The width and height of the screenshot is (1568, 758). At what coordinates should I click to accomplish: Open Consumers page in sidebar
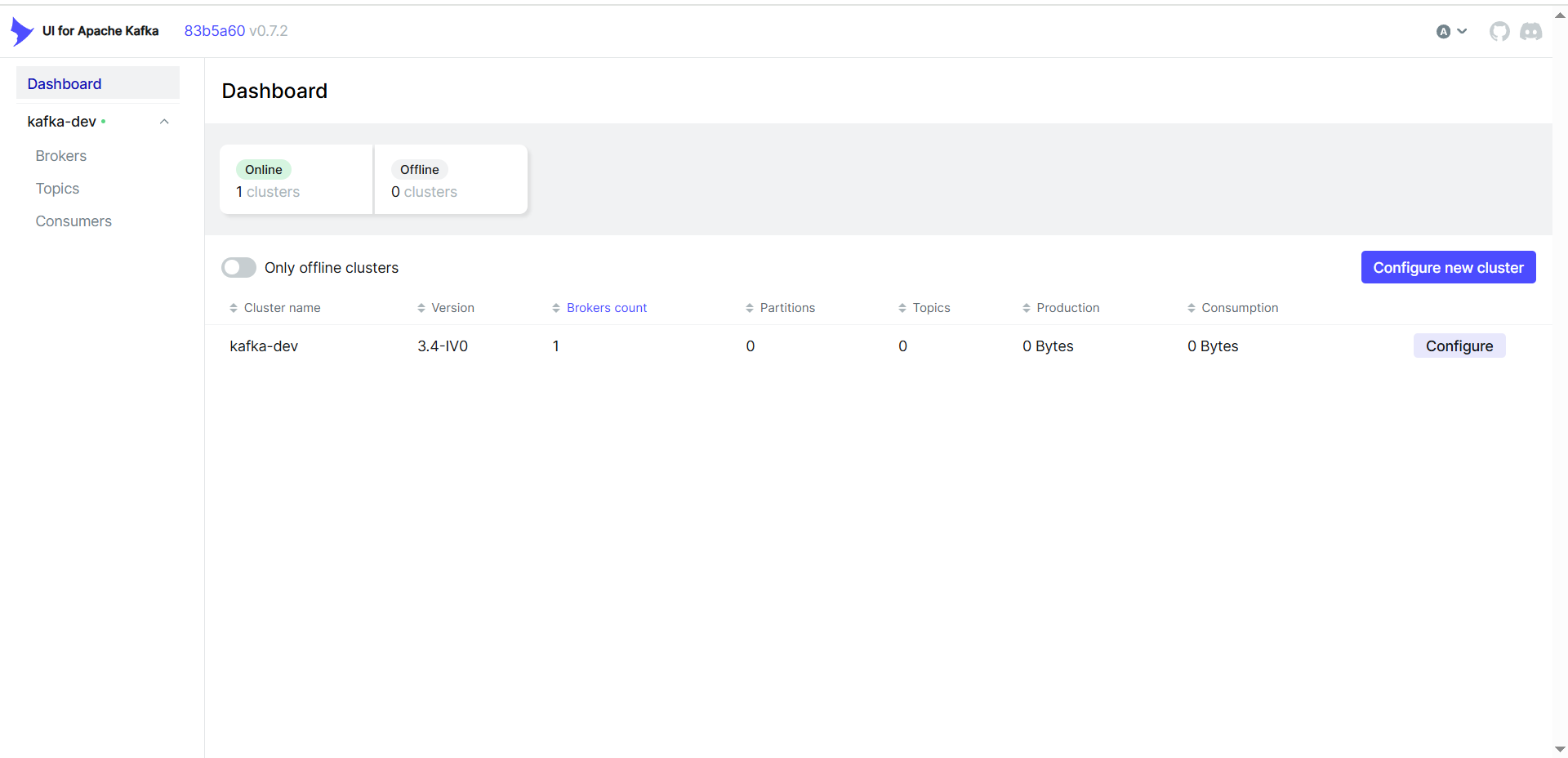(73, 221)
